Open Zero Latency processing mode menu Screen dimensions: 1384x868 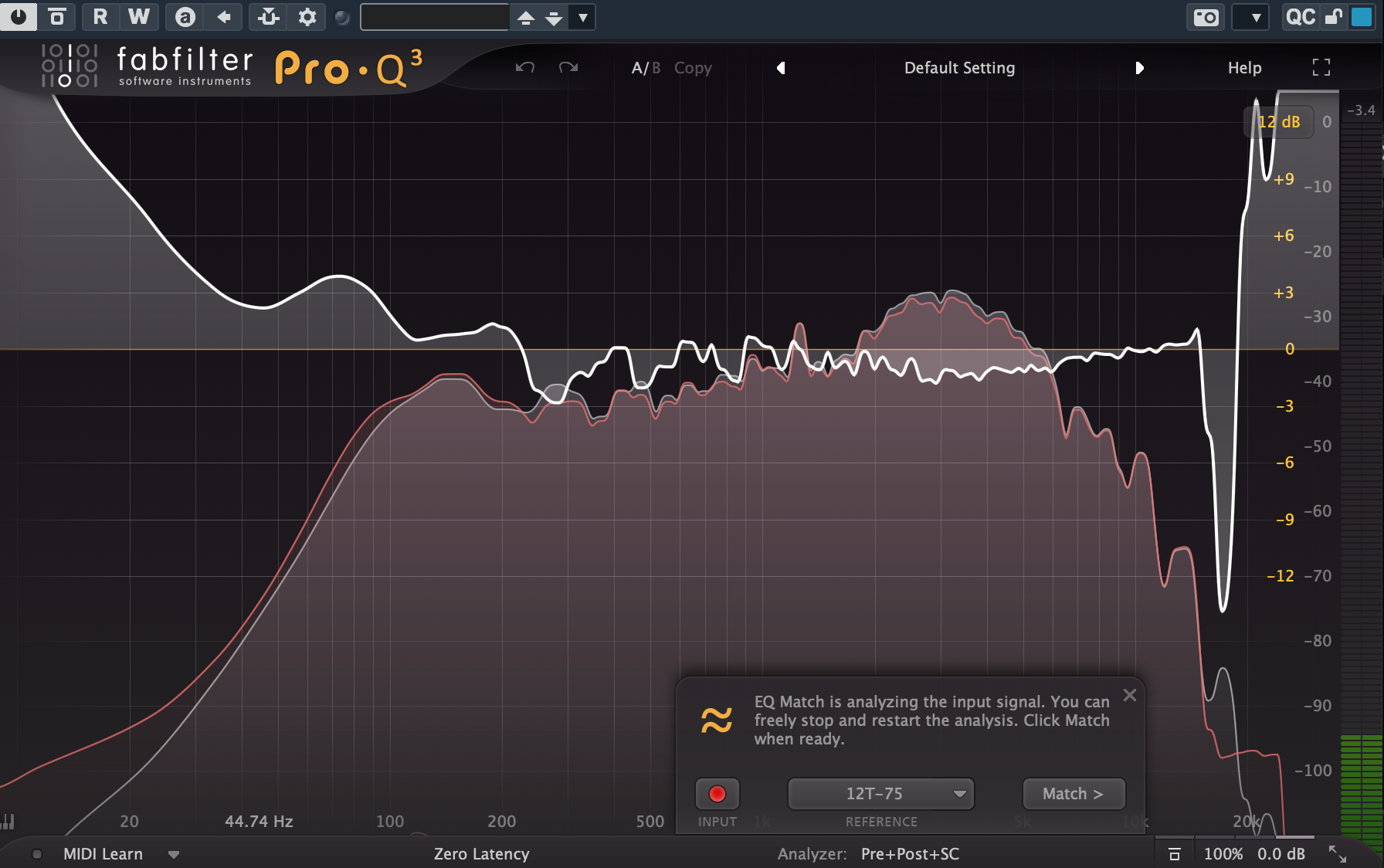click(x=481, y=854)
